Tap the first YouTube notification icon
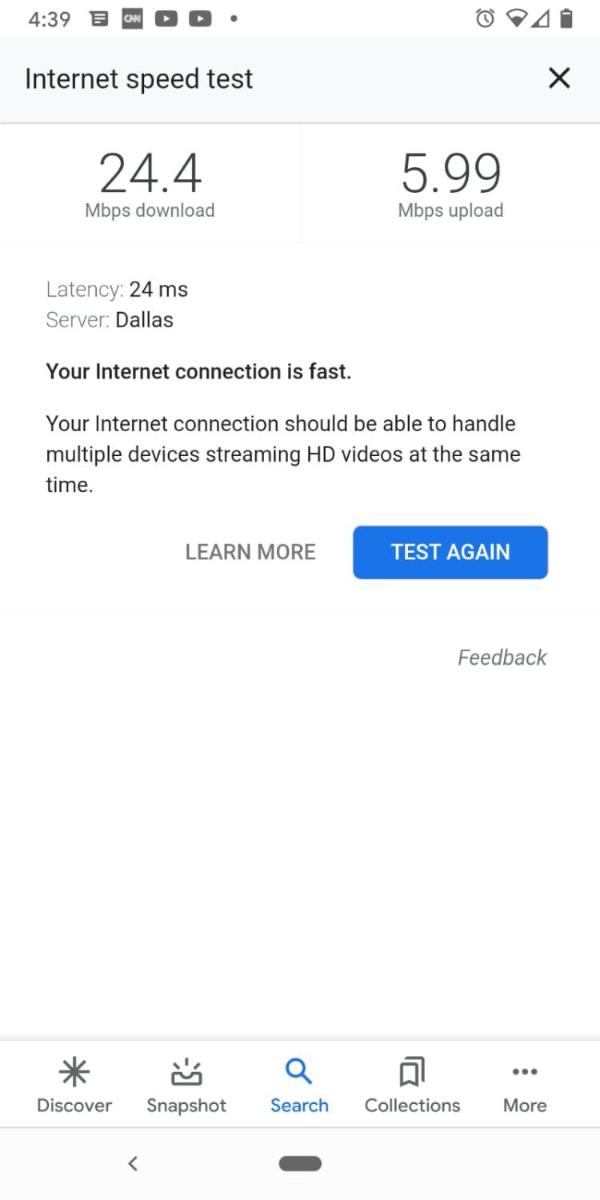The height and width of the screenshot is (1200, 600). (166, 18)
